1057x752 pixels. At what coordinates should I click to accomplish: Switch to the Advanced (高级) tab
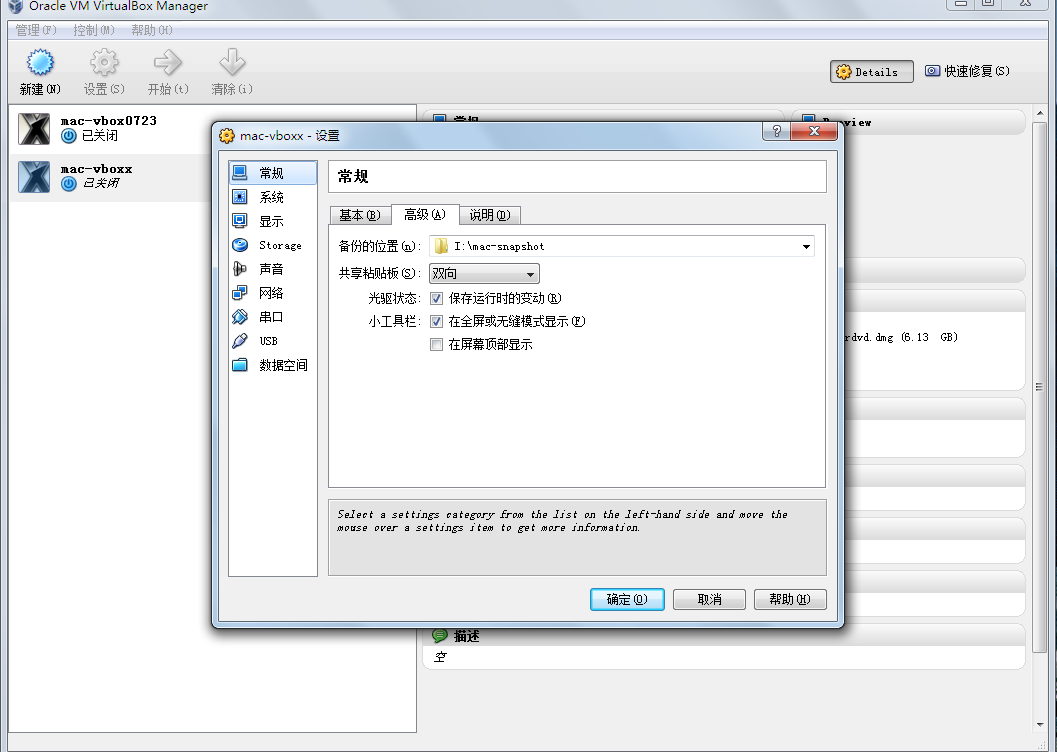425,214
